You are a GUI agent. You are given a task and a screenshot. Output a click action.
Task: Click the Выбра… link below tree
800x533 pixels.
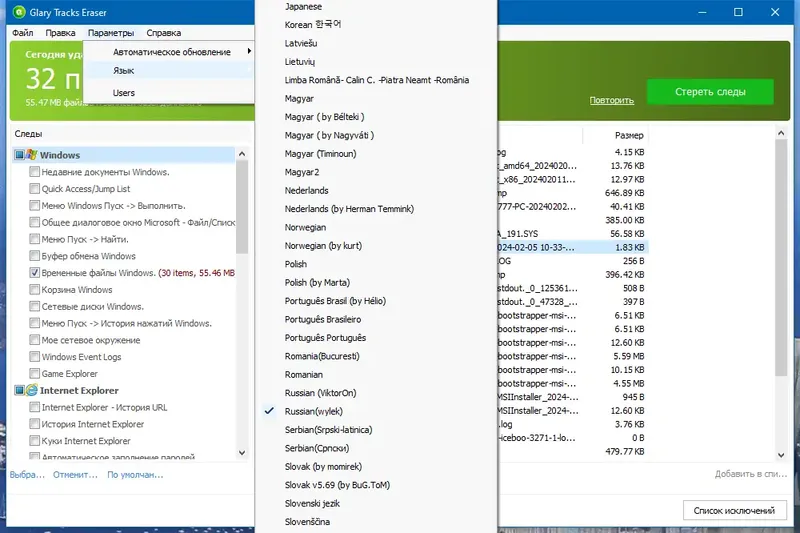point(27,474)
